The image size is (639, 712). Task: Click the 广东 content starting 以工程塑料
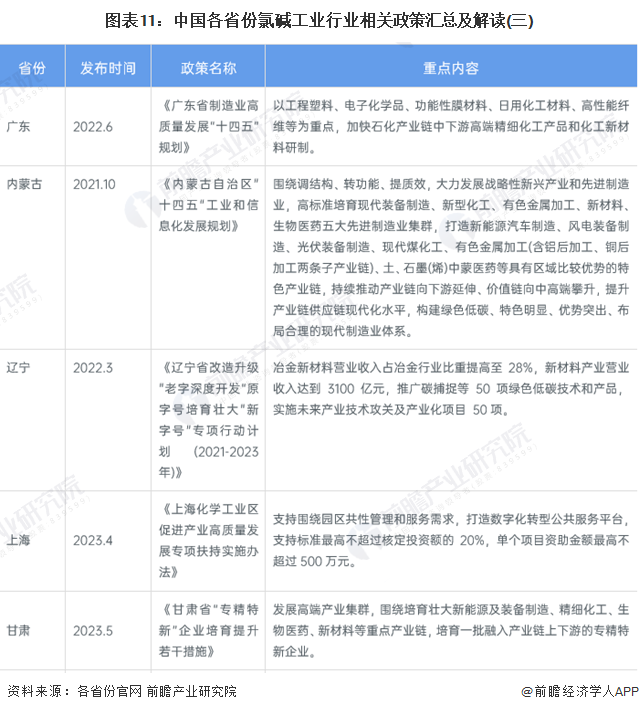pyautogui.click(x=451, y=126)
